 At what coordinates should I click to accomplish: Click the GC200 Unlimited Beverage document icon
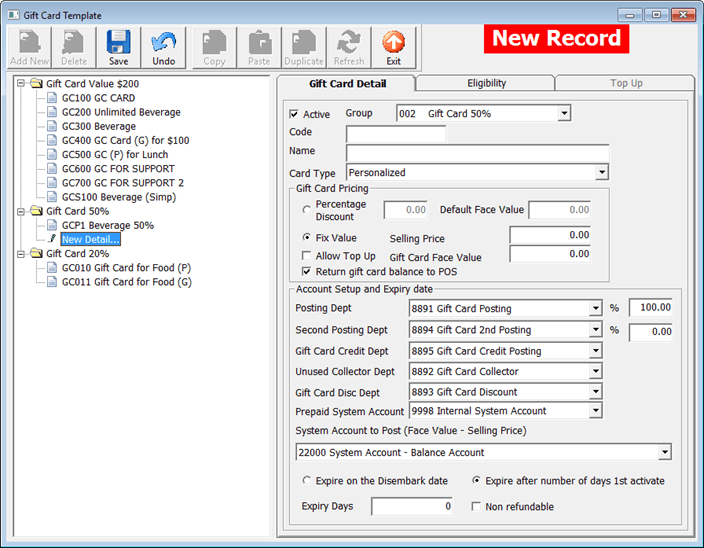point(52,112)
